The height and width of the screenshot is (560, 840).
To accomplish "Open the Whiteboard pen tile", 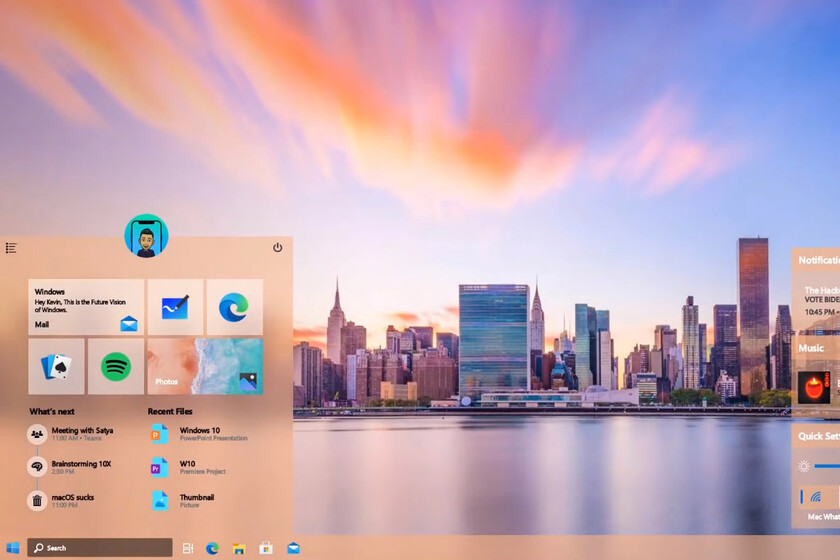I will coord(175,307).
